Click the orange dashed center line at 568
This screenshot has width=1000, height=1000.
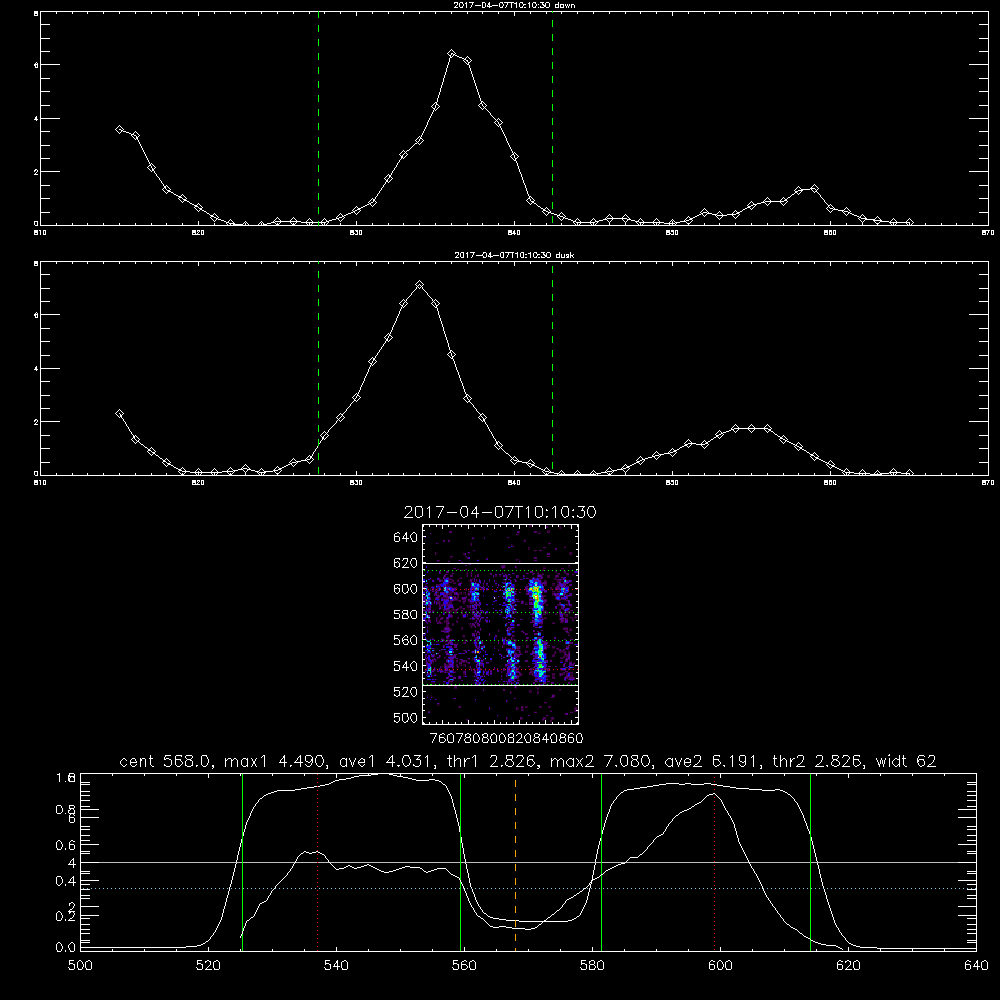(515, 862)
